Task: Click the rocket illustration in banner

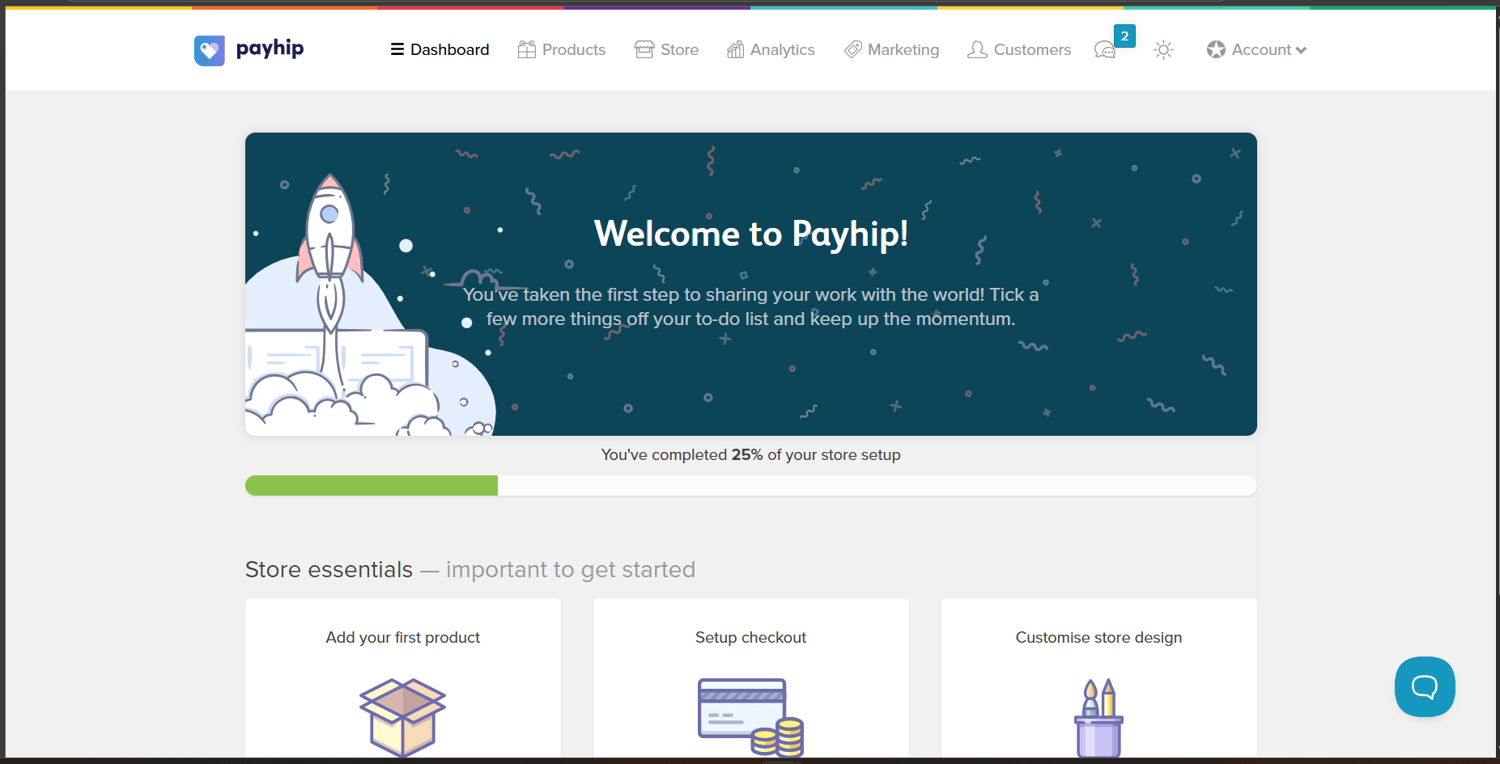Action: 328,255
